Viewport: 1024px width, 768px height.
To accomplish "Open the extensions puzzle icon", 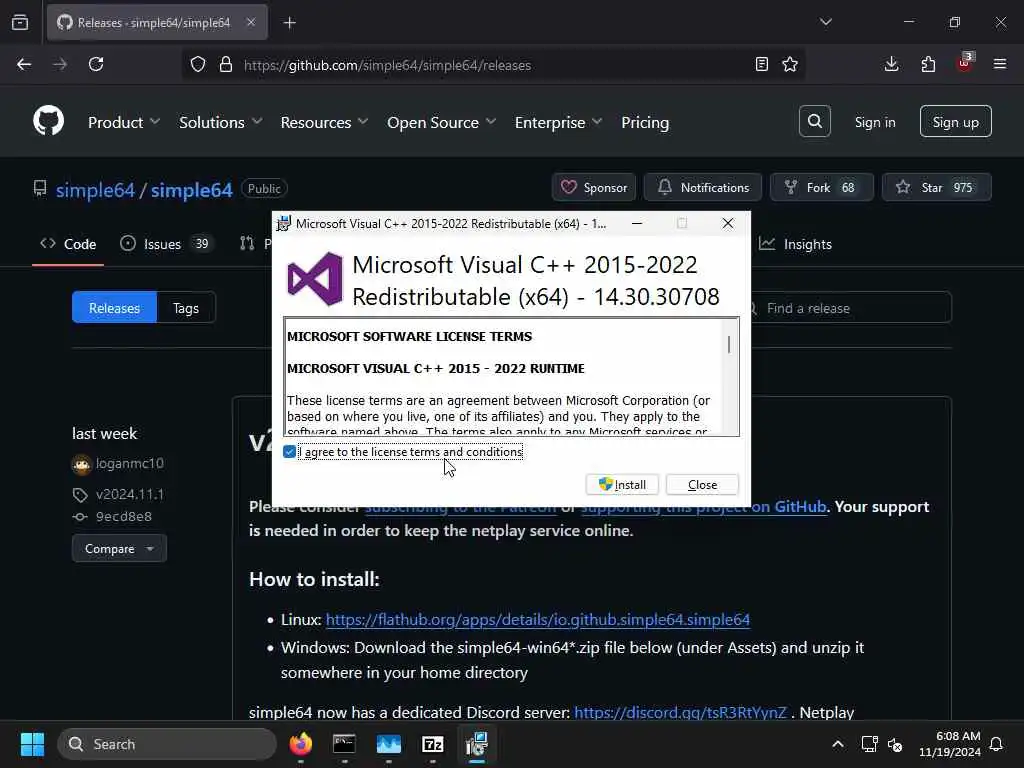I will click(x=928, y=64).
